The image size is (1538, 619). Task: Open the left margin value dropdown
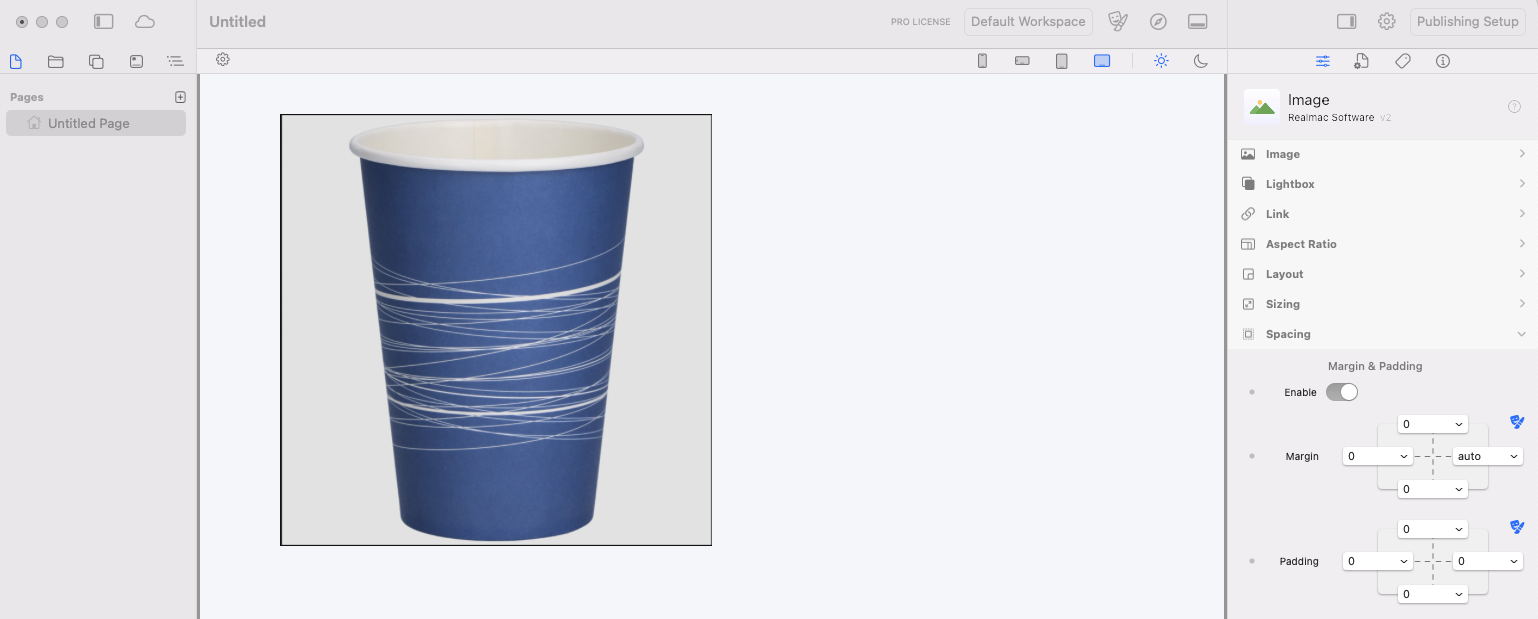pyautogui.click(x=1377, y=456)
